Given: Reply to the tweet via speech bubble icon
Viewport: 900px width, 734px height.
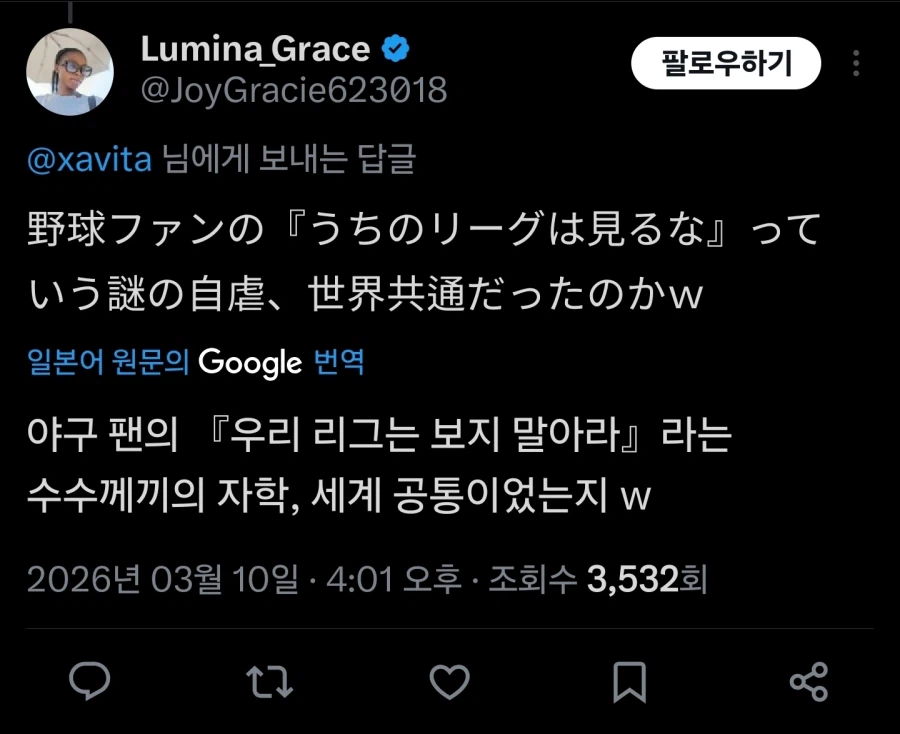Looking at the screenshot, I should click(91, 681).
